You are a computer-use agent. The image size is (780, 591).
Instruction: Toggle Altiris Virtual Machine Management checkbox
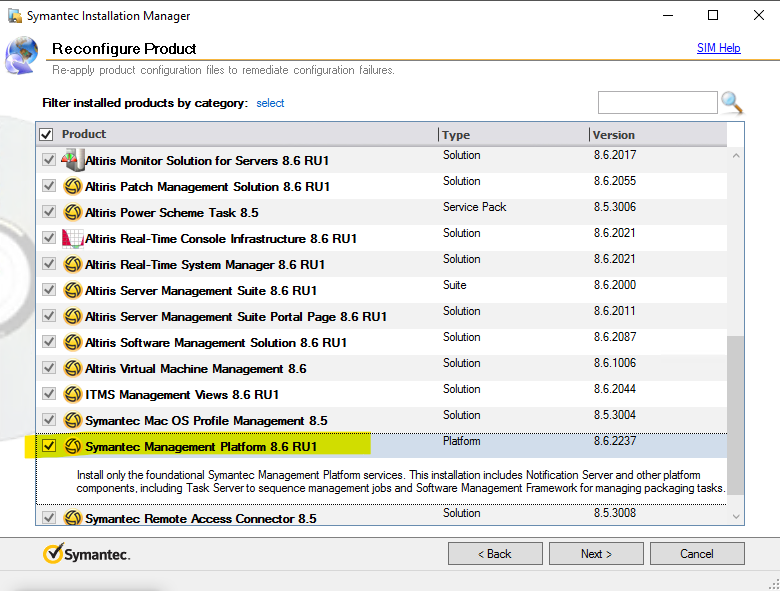[x=48, y=368]
